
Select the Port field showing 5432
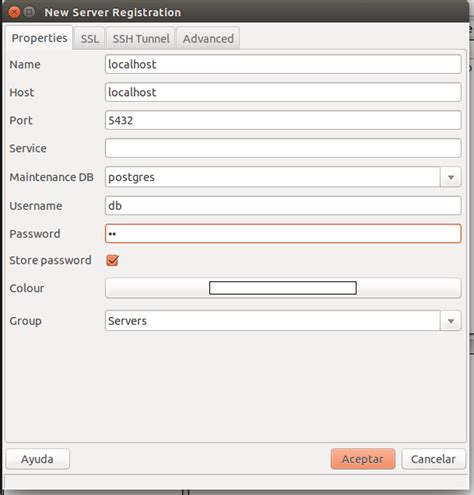(x=283, y=120)
